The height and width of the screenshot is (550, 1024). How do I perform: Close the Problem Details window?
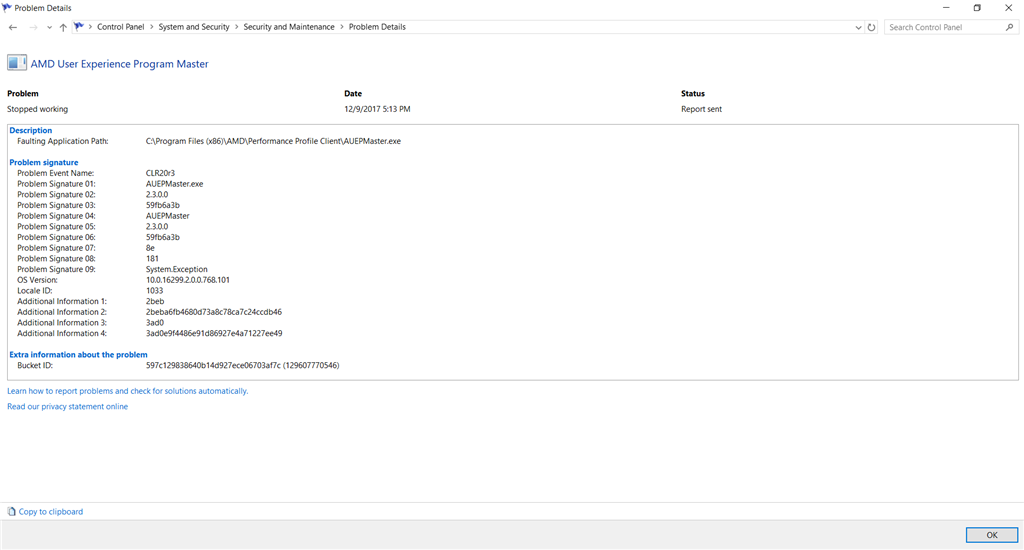(x=1008, y=8)
